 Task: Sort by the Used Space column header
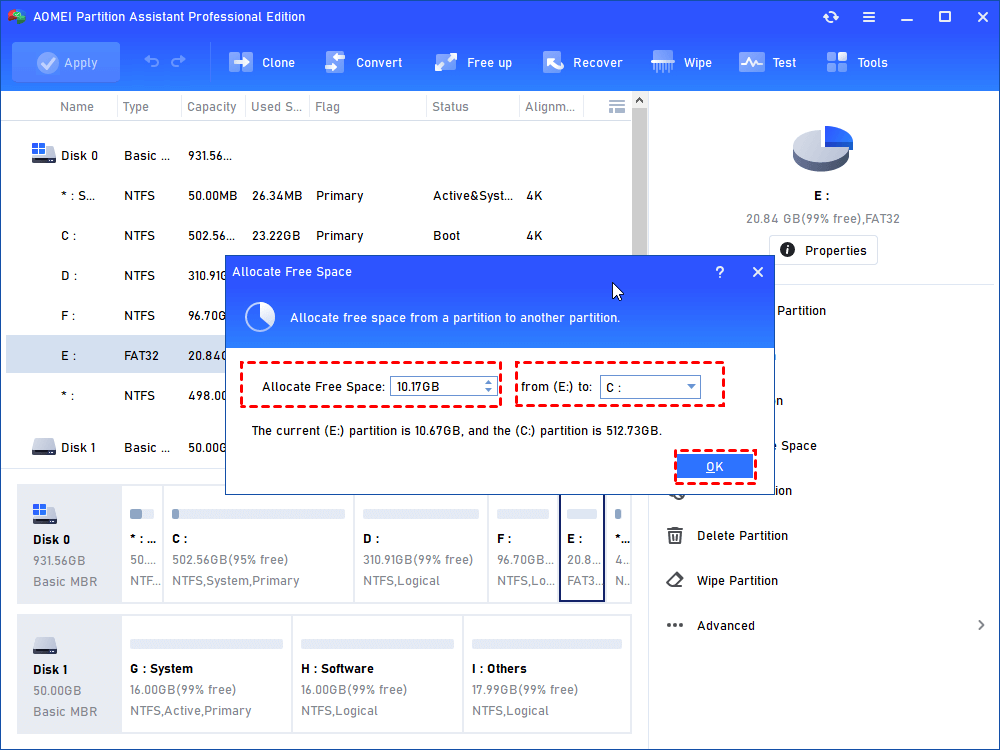click(276, 107)
